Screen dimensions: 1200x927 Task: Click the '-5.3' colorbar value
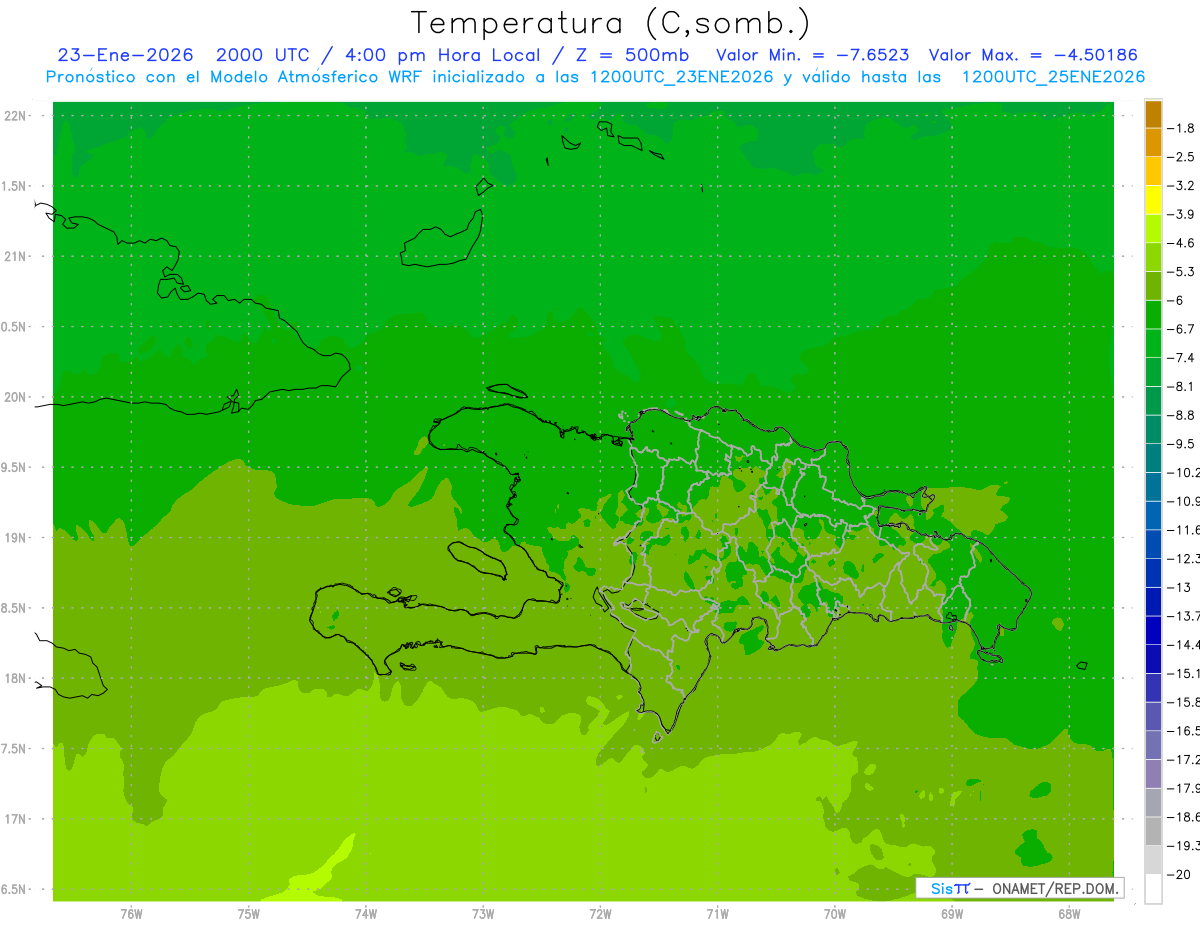point(1183,271)
